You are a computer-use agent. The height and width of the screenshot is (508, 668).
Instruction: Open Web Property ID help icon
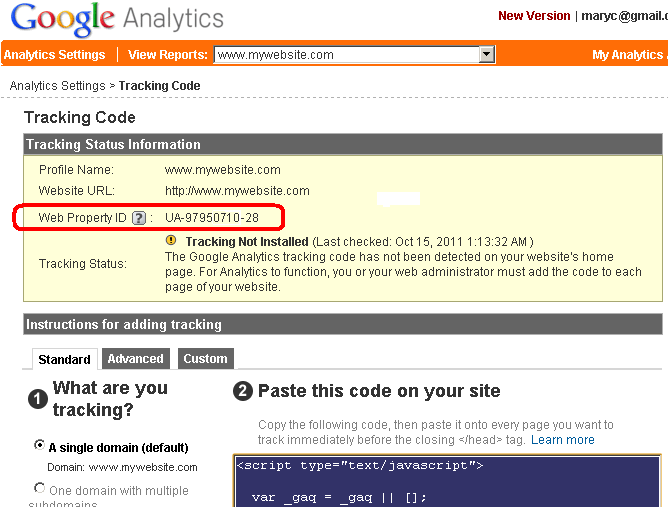(x=138, y=218)
